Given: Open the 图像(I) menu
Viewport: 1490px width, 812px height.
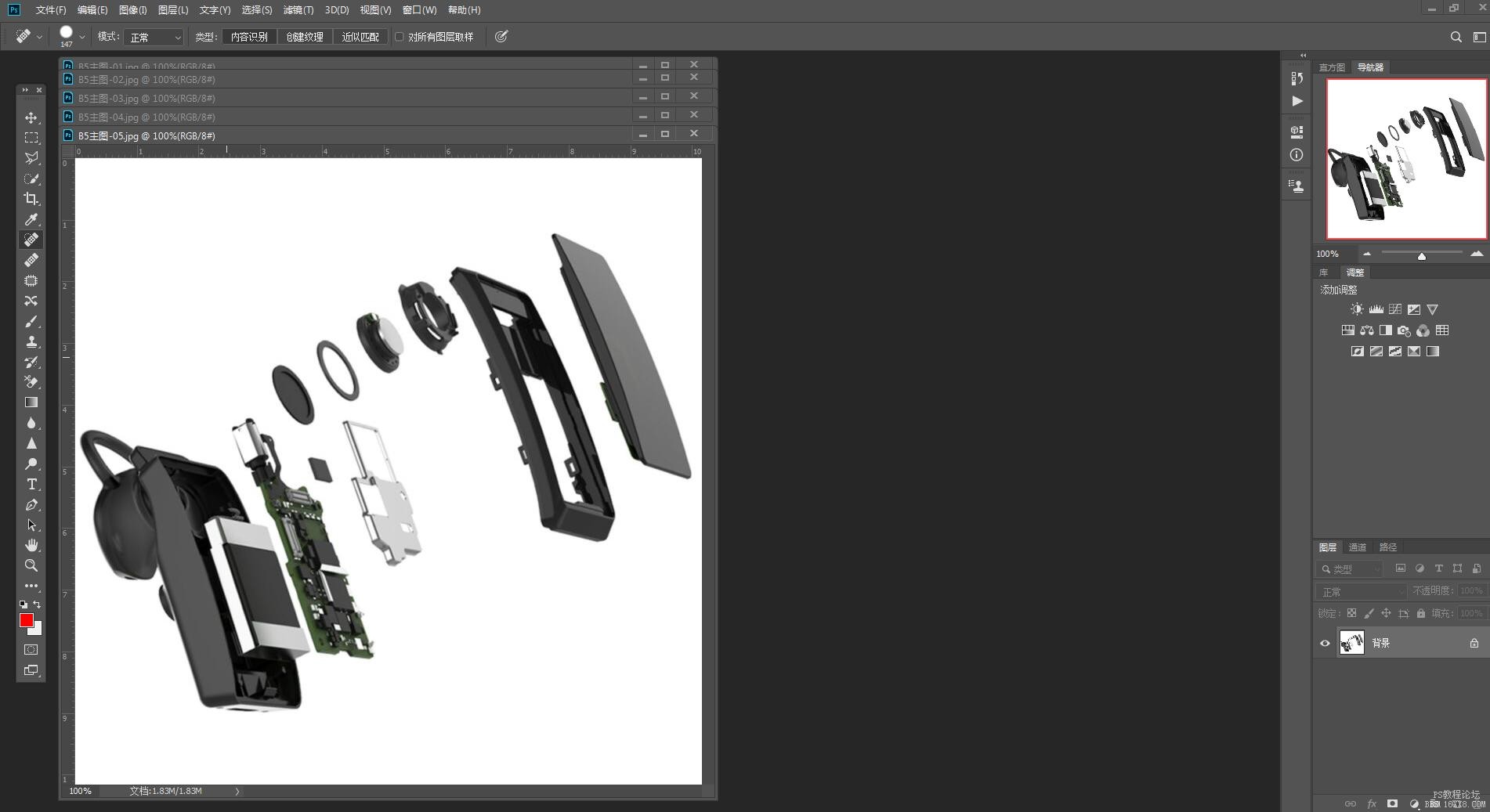Looking at the screenshot, I should click(133, 10).
